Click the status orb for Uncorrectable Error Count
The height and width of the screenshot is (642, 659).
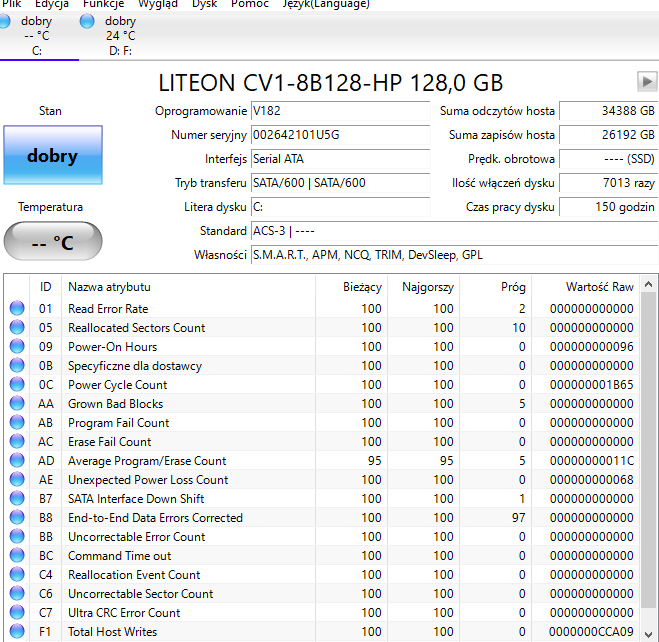click(17, 536)
